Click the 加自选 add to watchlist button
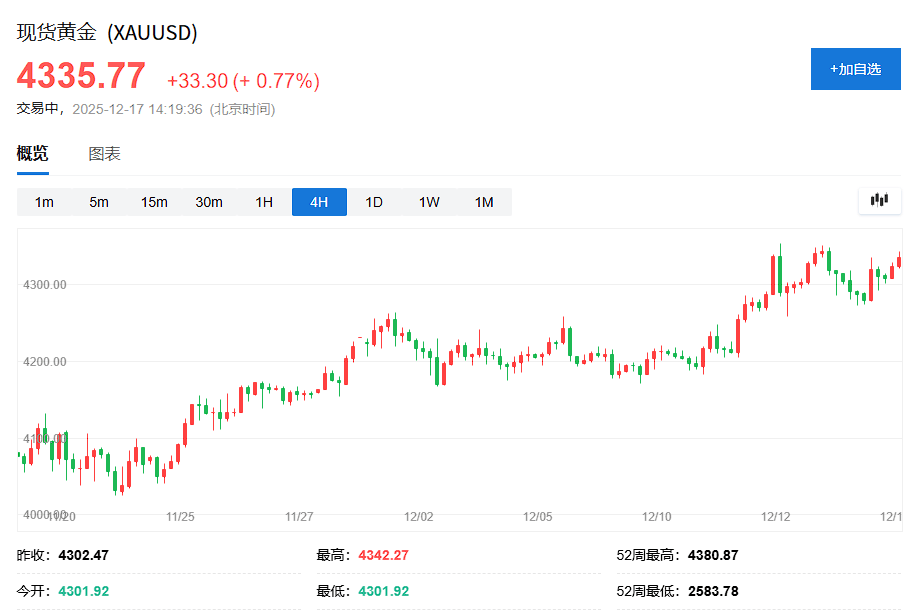Viewport: 914px width, 612px height. (x=855, y=69)
